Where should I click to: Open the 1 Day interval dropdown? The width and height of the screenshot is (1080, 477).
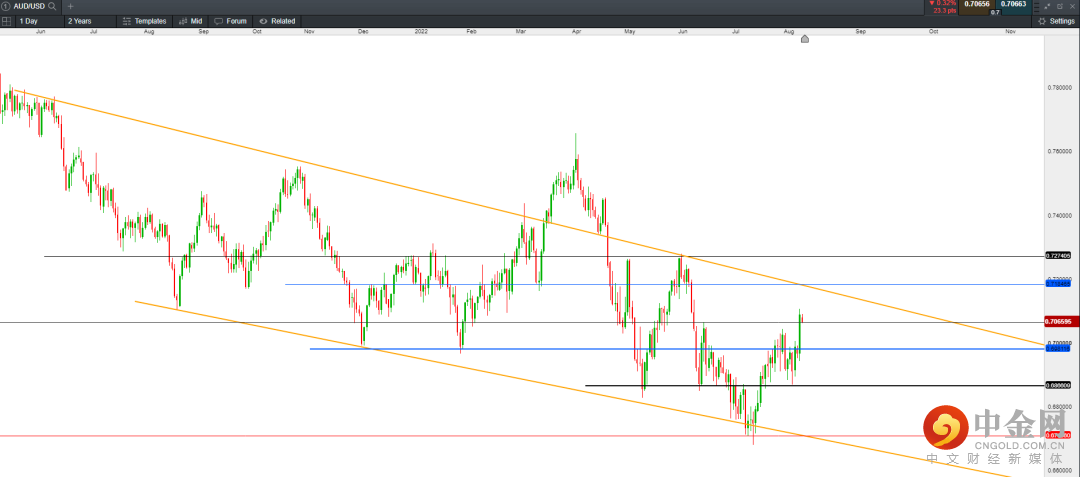[x=40, y=21]
